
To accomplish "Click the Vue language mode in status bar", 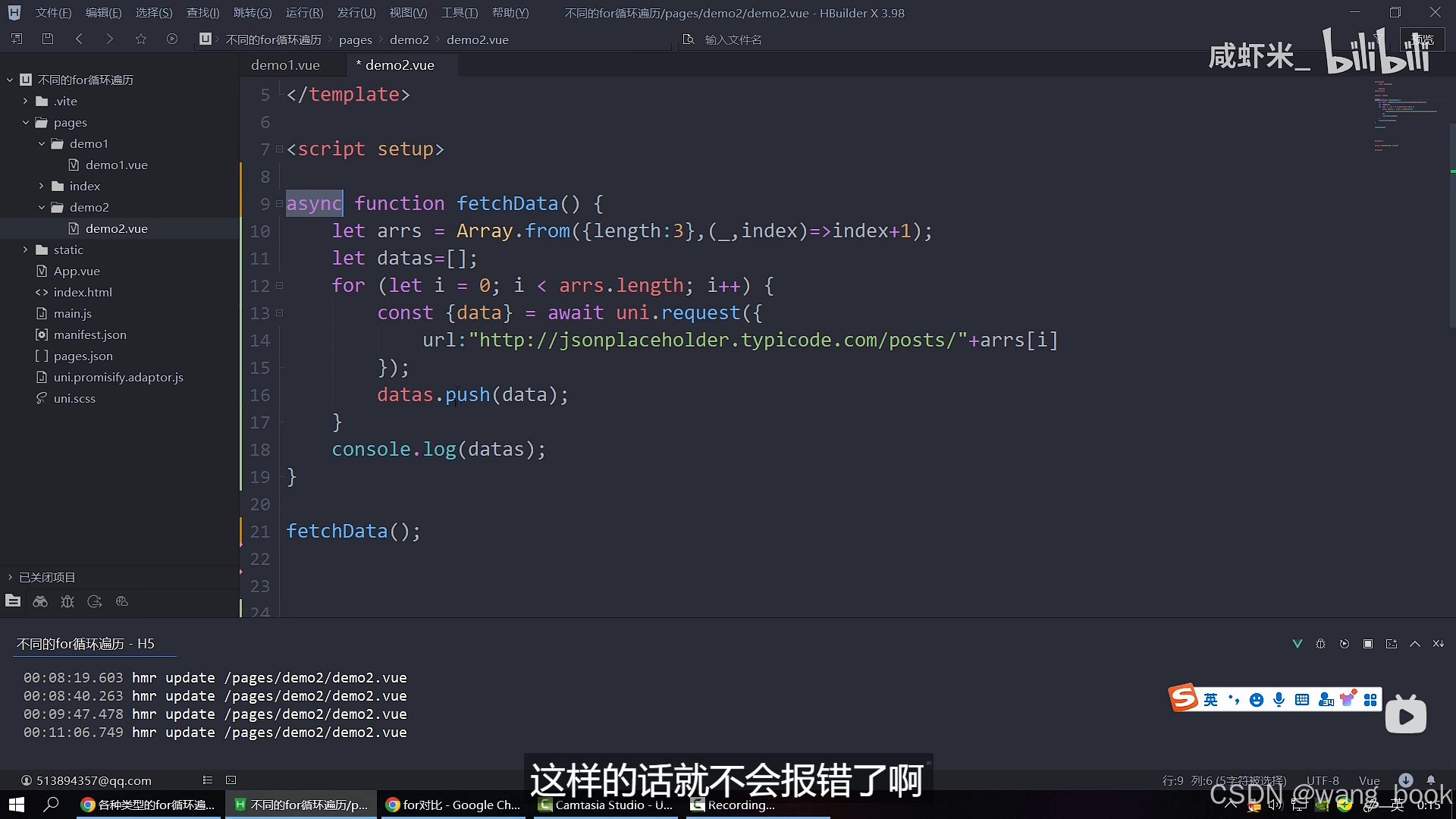I will [x=1369, y=780].
